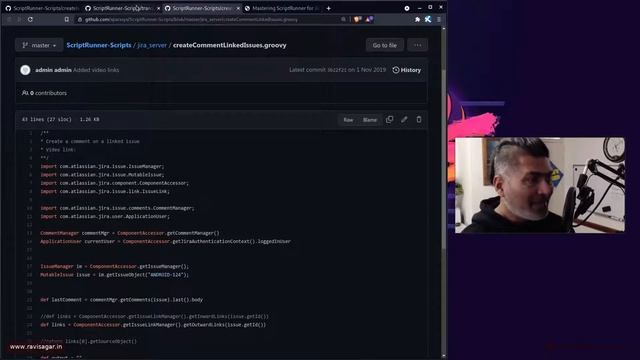This screenshot has width=640, height=360.
Task: Close the active ScriptRunner-Scripts tab
Action: (238, 8)
